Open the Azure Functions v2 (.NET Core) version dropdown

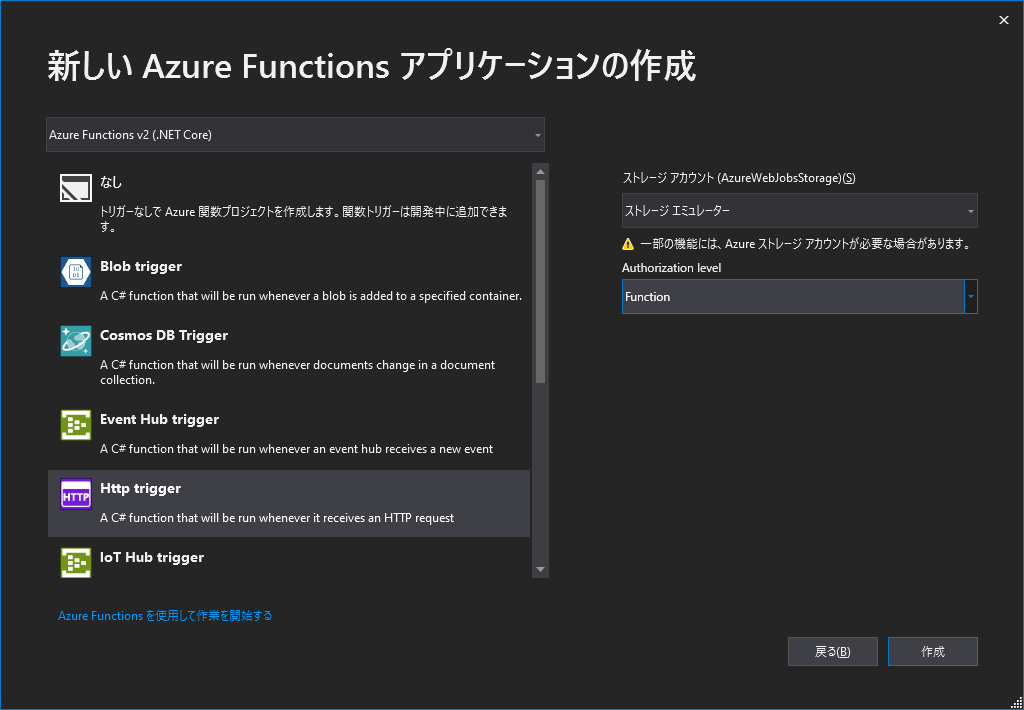click(295, 135)
